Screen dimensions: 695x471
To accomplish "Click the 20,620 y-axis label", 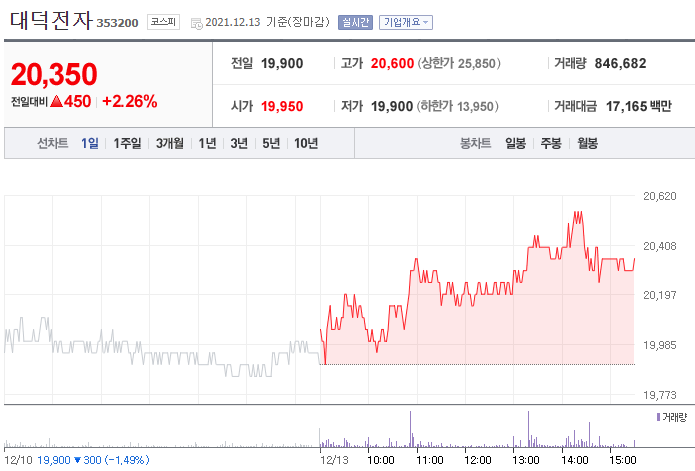I will click(660, 196).
